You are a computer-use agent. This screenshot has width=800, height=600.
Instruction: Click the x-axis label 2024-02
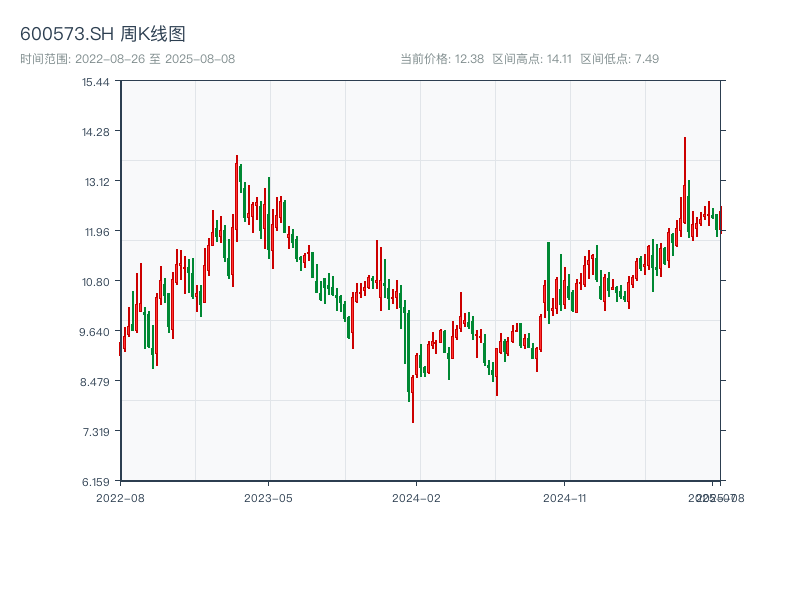pos(416,498)
